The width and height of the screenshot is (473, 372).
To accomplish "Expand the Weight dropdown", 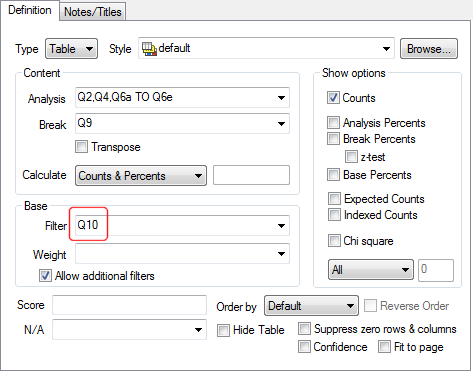I will pyautogui.click(x=281, y=254).
